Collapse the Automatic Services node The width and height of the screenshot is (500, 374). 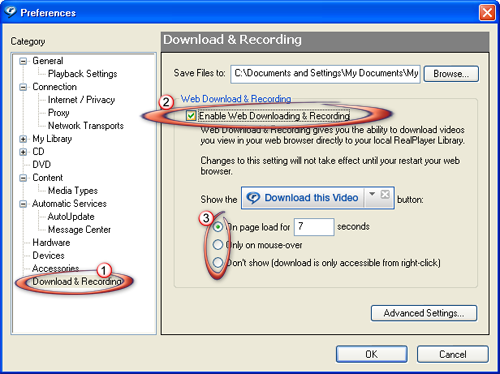click(23, 204)
